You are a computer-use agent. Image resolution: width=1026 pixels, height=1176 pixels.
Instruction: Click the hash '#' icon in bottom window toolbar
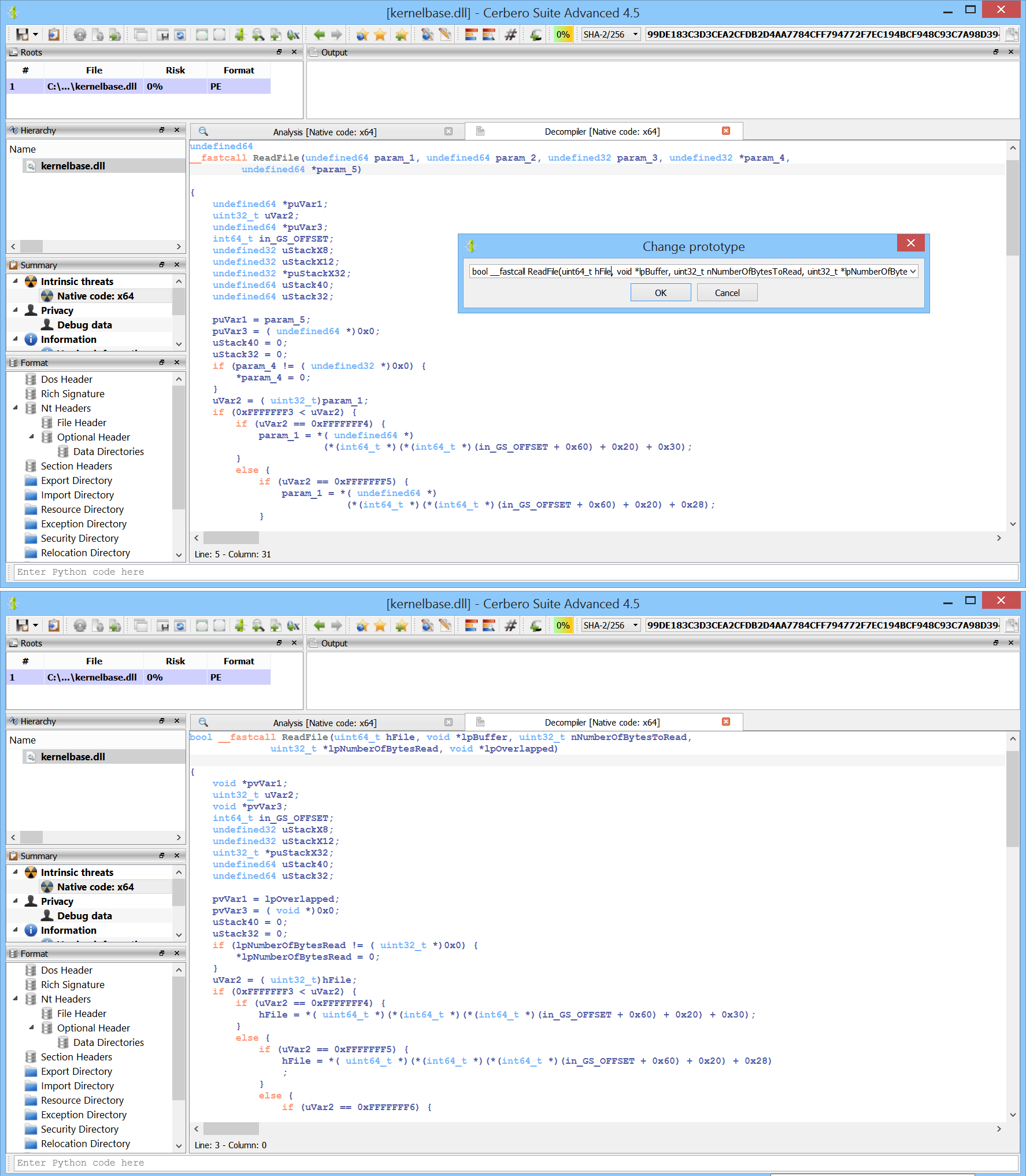point(510,626)
